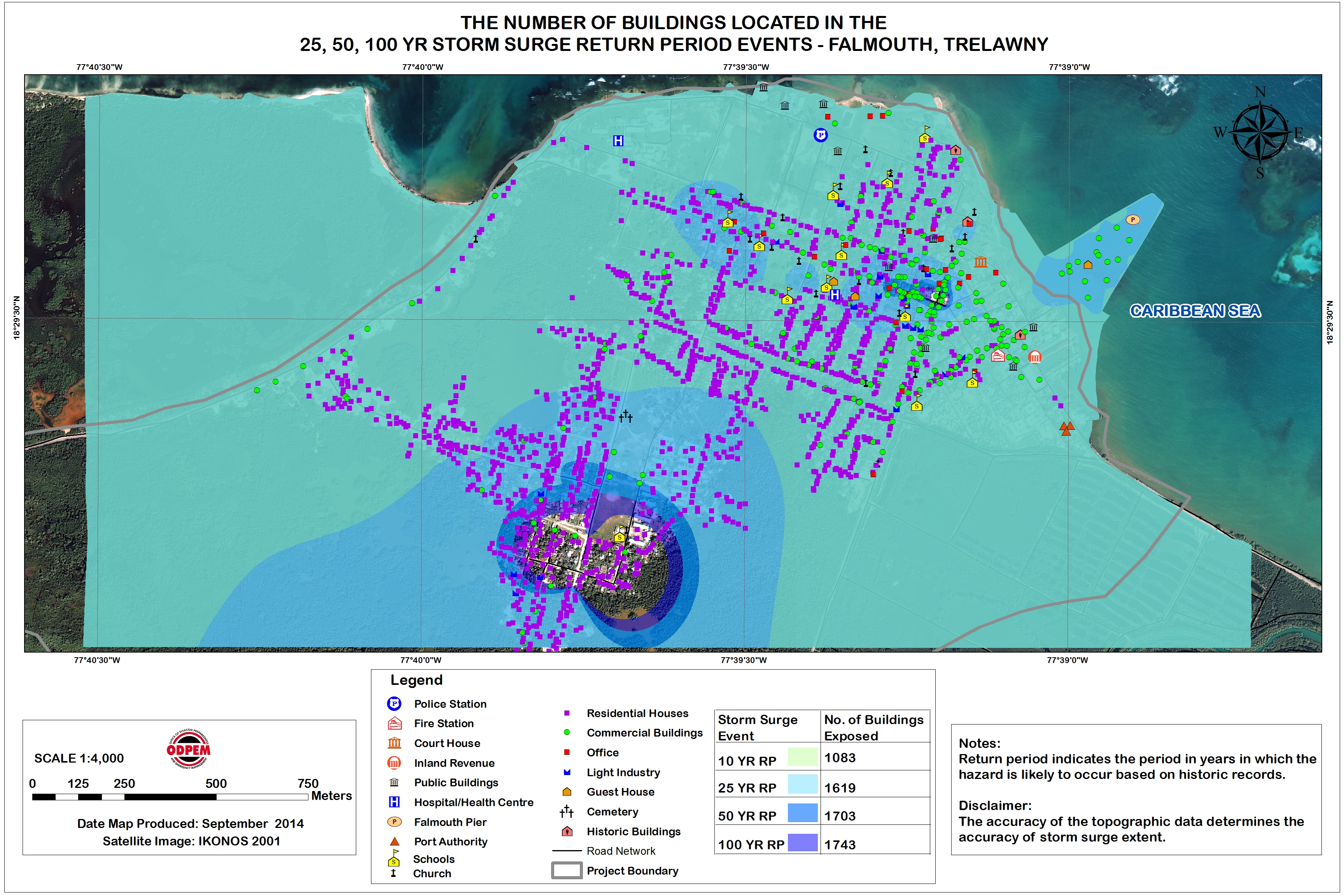Click the Police Station legend icon
The image size is (1344, 896).
tap(394, 704)
